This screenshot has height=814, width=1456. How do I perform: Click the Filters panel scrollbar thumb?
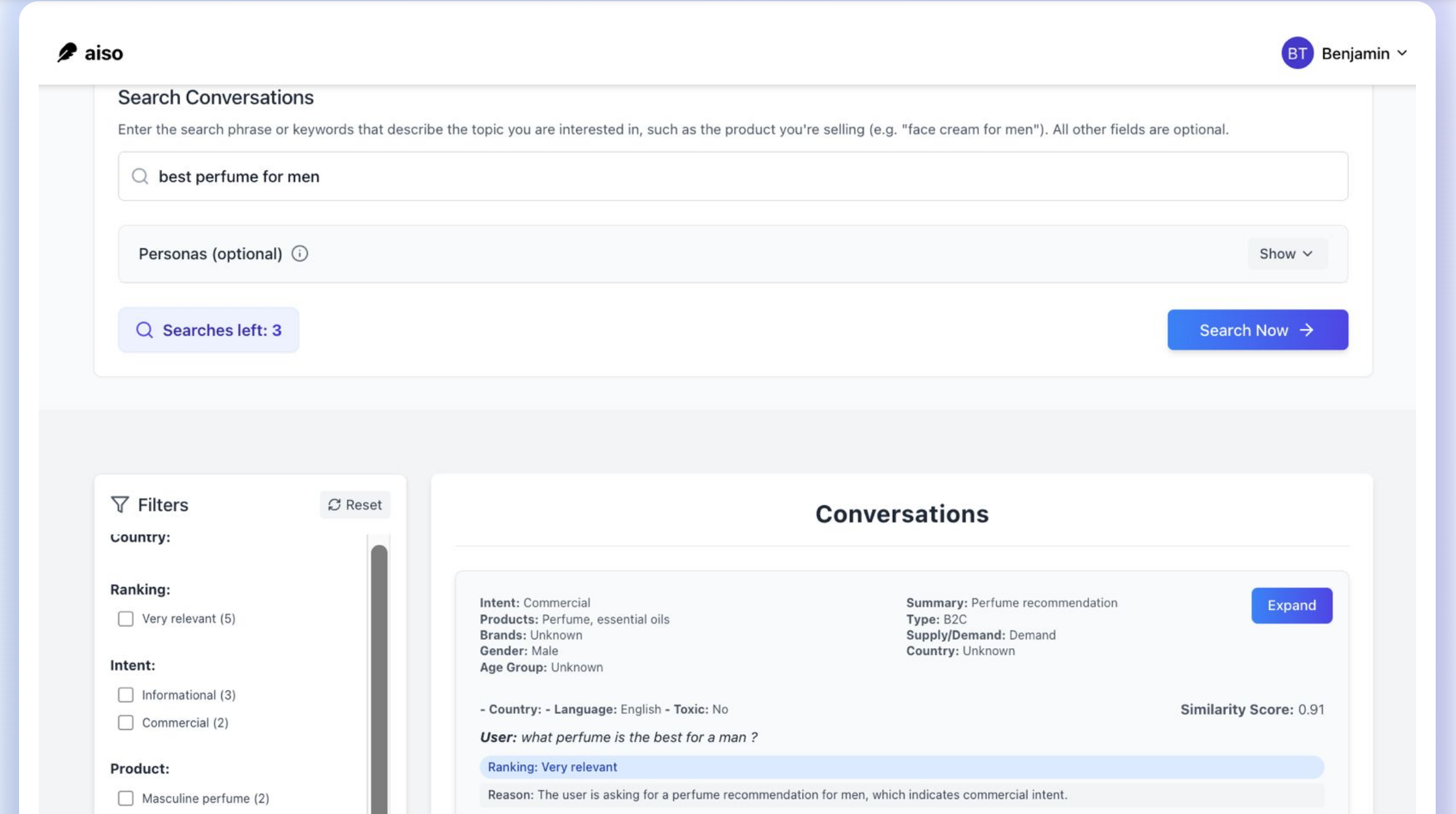pos(379,676)
